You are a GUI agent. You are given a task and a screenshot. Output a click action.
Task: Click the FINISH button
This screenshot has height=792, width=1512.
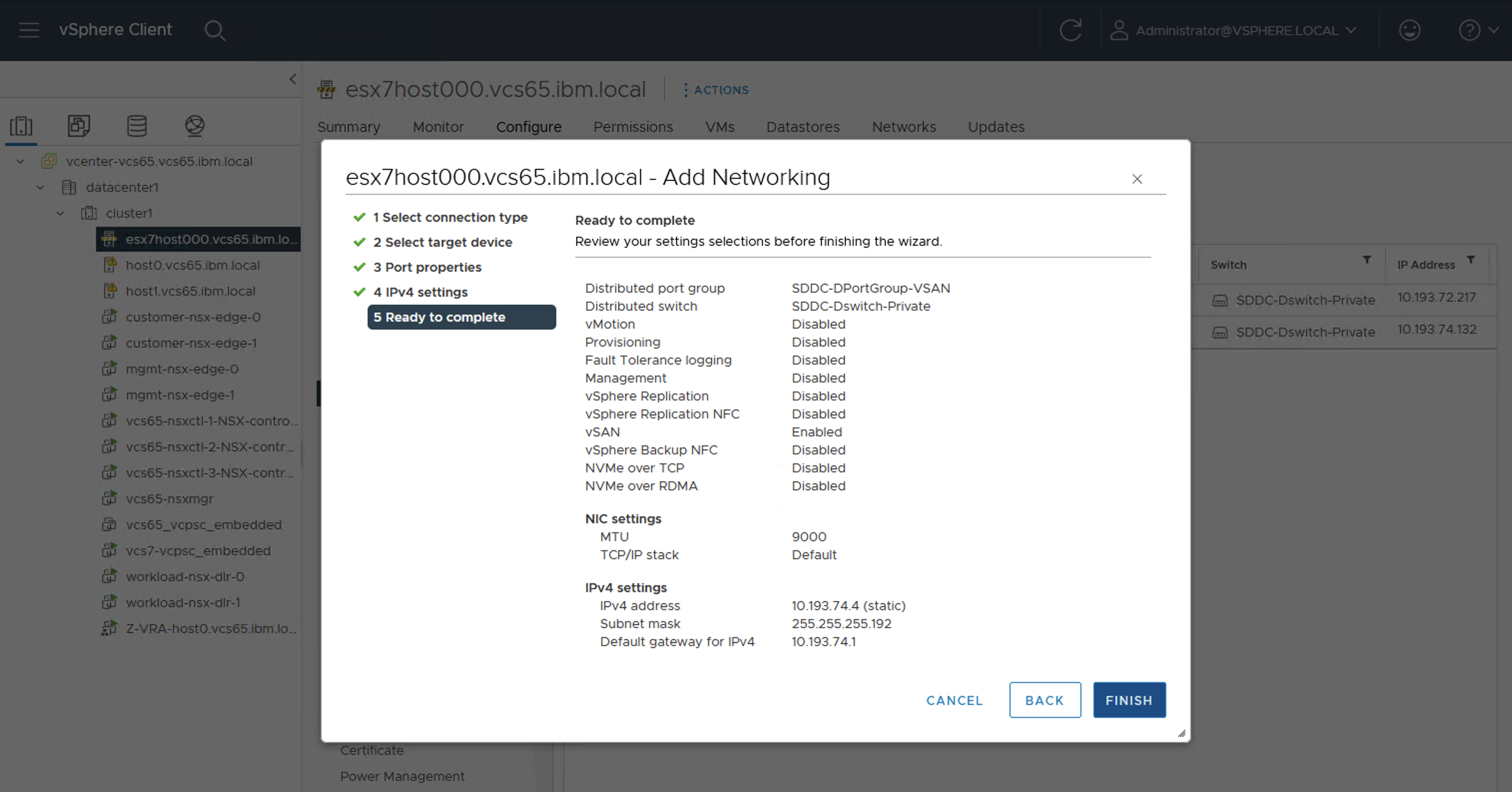[x=1129, y=700]
